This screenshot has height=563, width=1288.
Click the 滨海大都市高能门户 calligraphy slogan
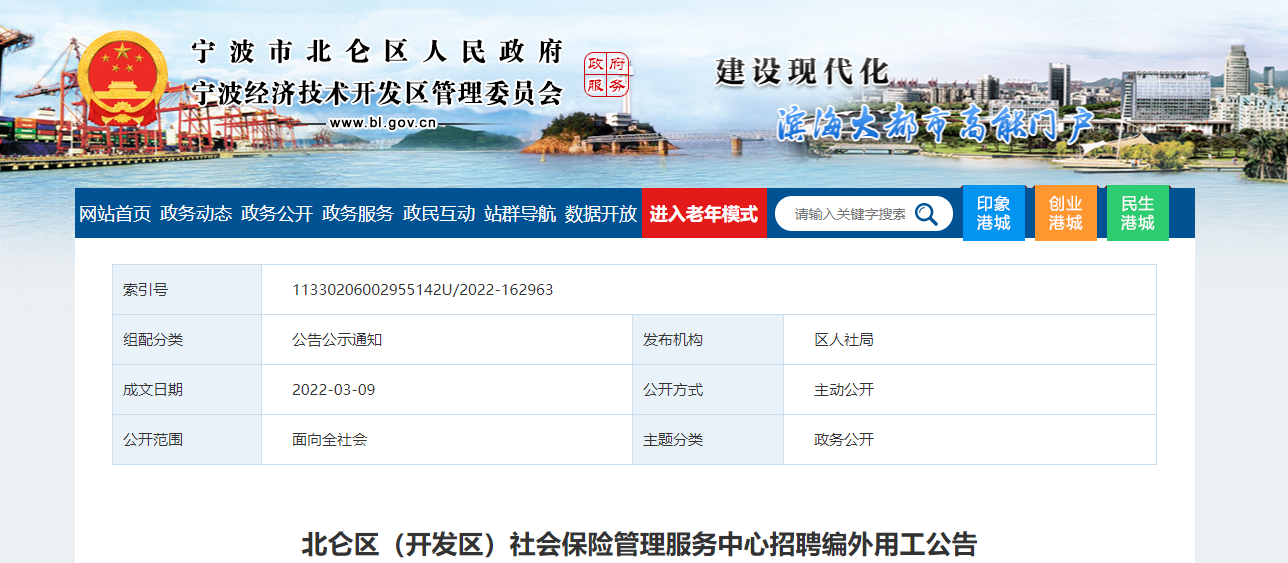click(936, 124)
